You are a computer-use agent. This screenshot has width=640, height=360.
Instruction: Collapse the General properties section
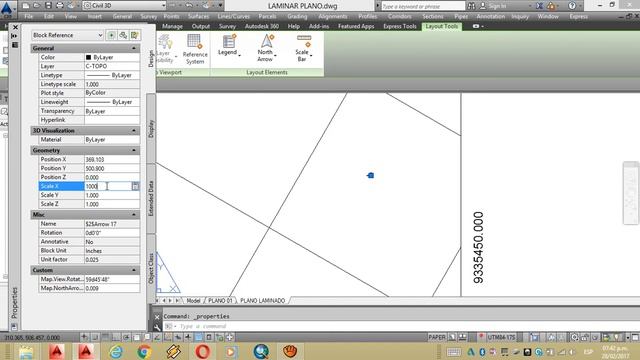pyautogui.click(x=134, y=48)
